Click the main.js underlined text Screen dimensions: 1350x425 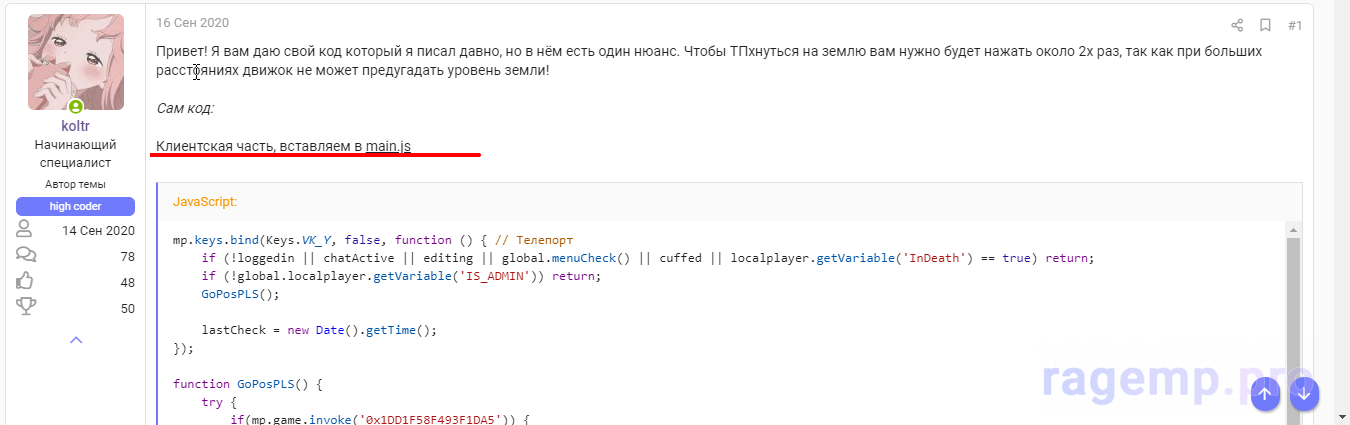click(388, 146)
